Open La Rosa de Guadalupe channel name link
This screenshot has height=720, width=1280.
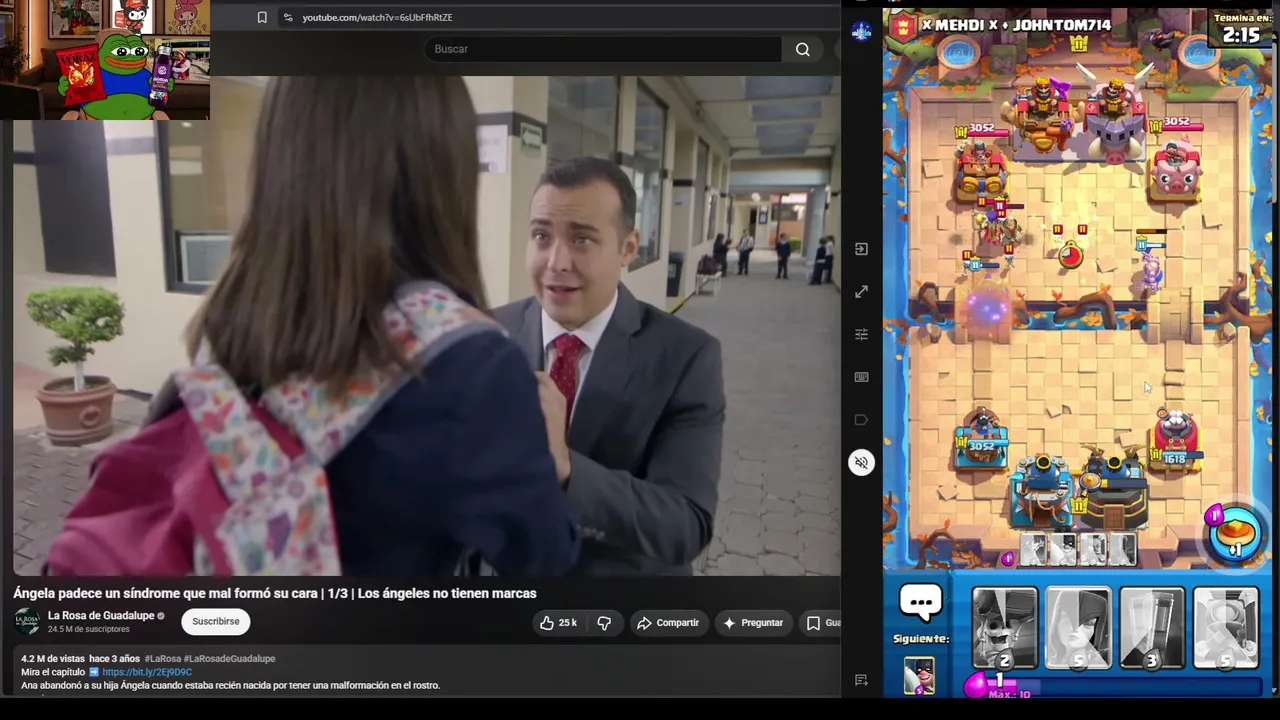(x=101, y=615)
